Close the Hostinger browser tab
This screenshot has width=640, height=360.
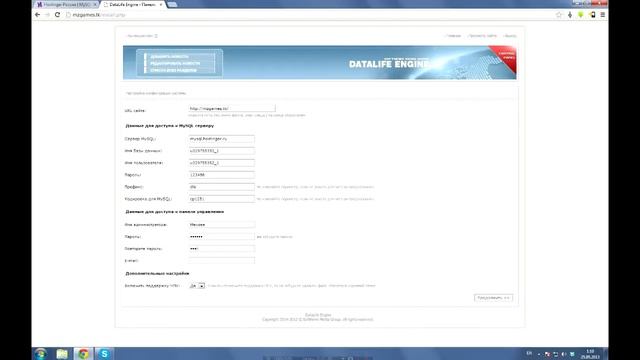pyautogui.click(x=95, y=4)
